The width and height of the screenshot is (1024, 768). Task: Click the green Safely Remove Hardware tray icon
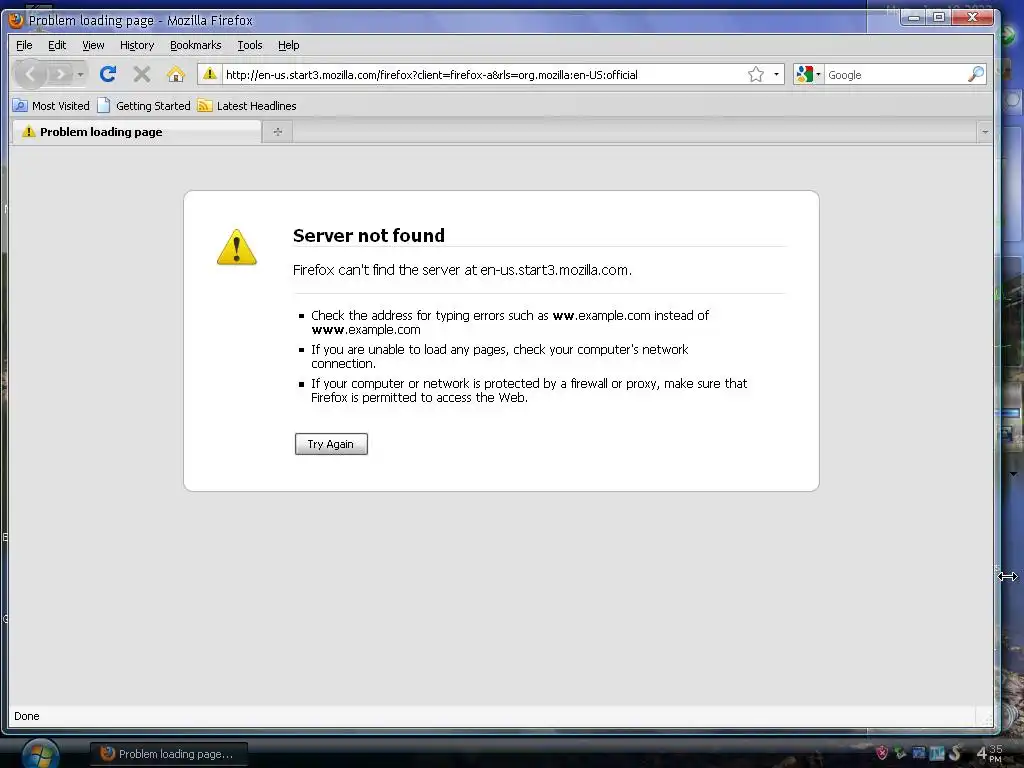tap(900, 753)
